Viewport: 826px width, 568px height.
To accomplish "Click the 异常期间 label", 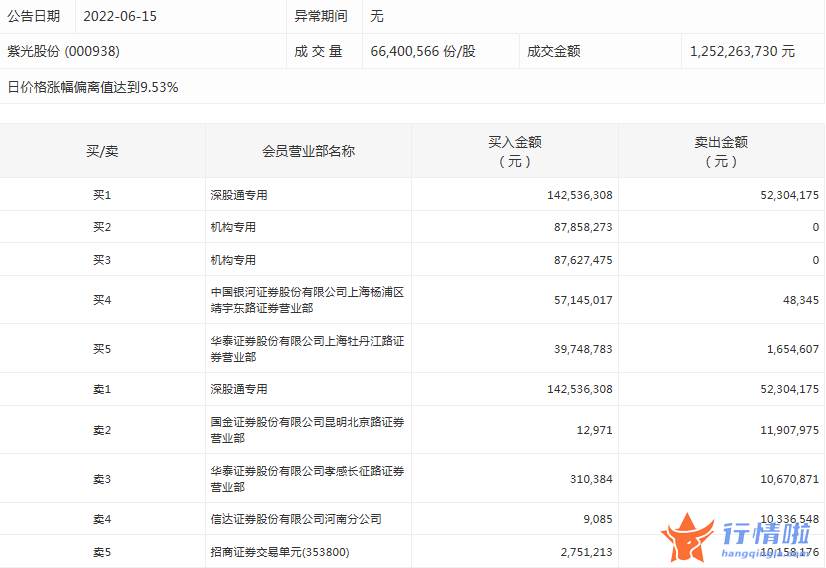I will [x=321, y=16].
